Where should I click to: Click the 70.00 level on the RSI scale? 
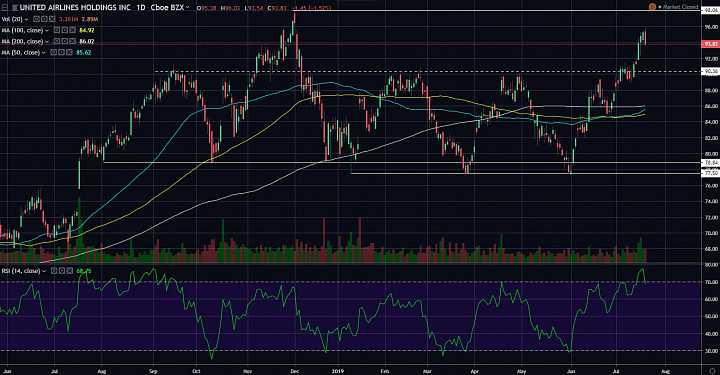click(711, 282)
